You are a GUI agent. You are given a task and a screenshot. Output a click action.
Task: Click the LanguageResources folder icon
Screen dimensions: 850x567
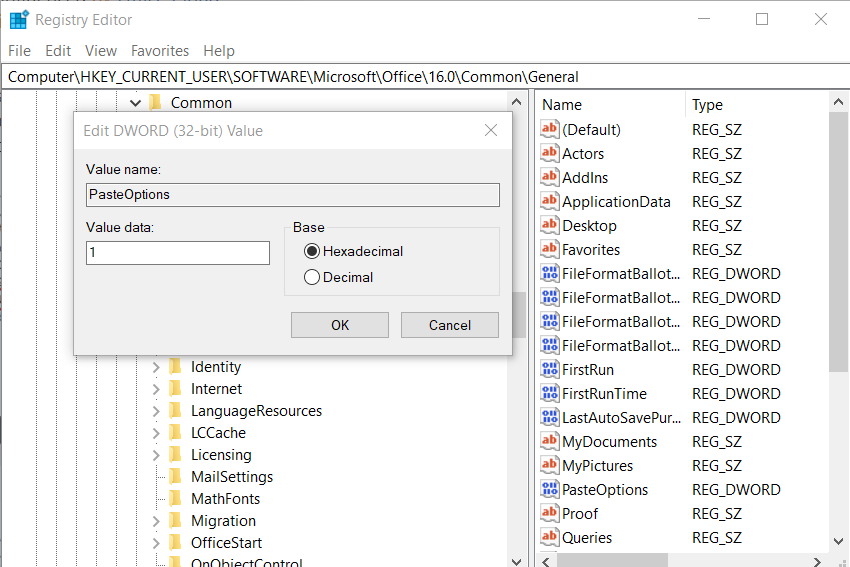pos(176,411)
